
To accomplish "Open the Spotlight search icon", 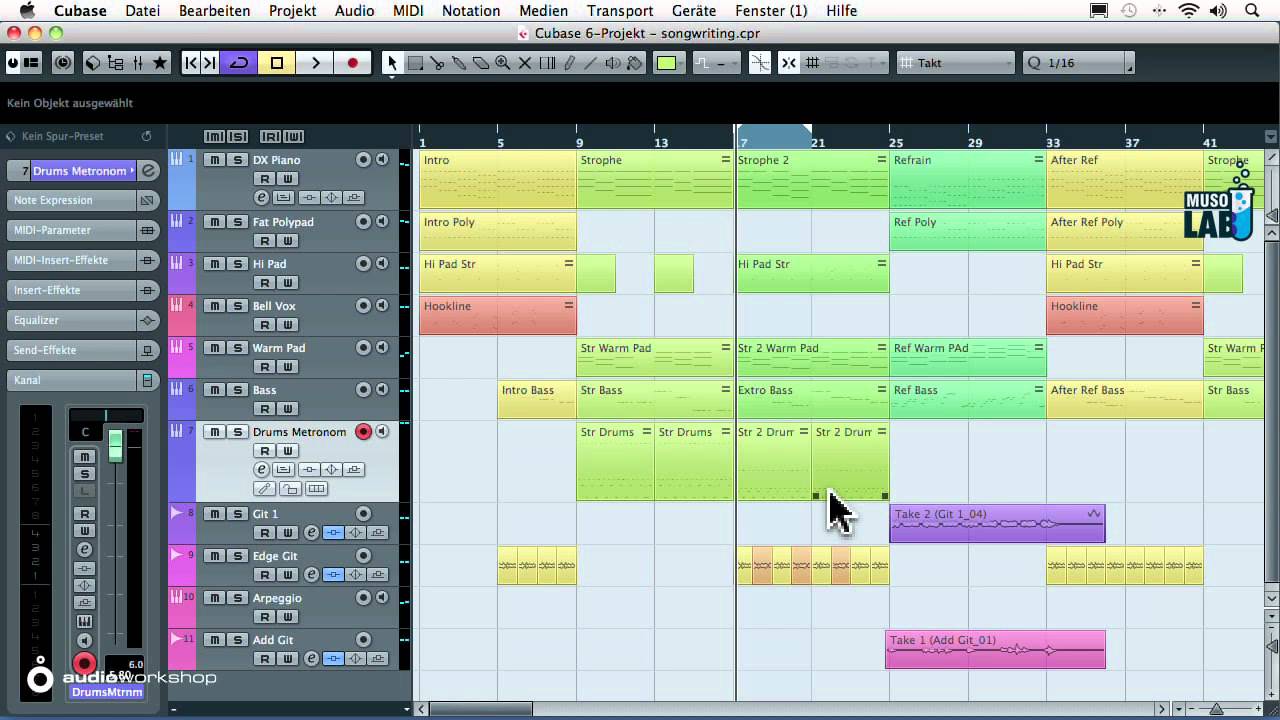I will coord(1253,10).
